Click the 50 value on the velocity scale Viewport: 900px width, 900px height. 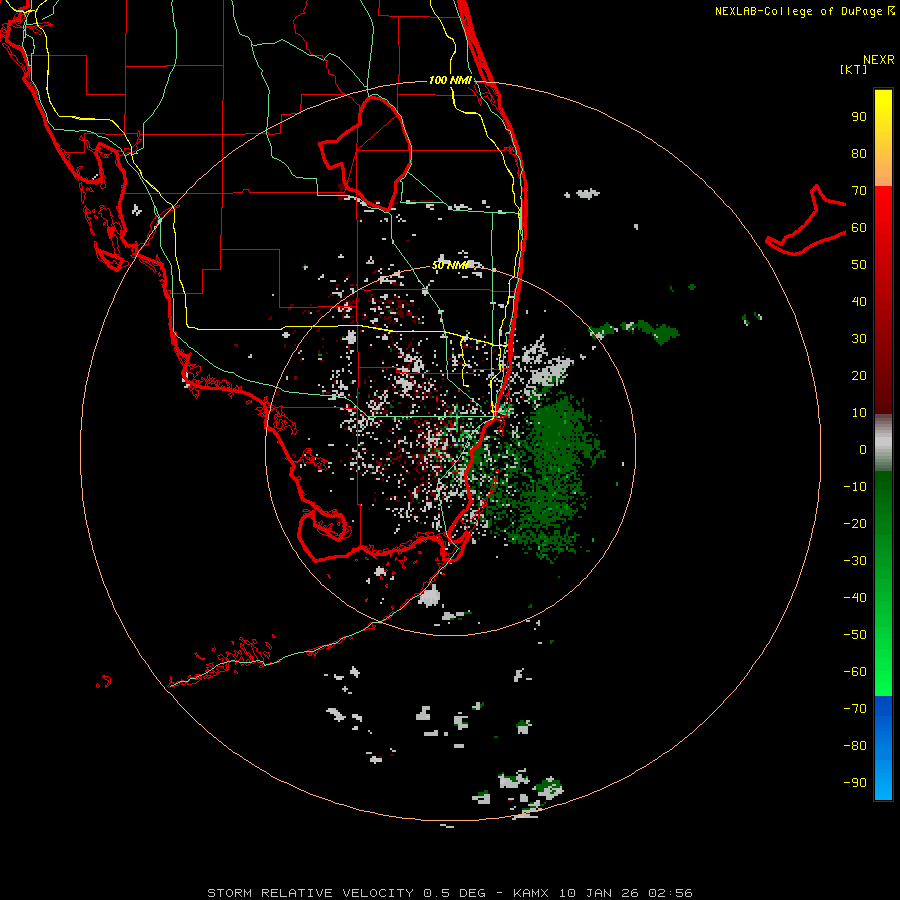tap(859, 265)
